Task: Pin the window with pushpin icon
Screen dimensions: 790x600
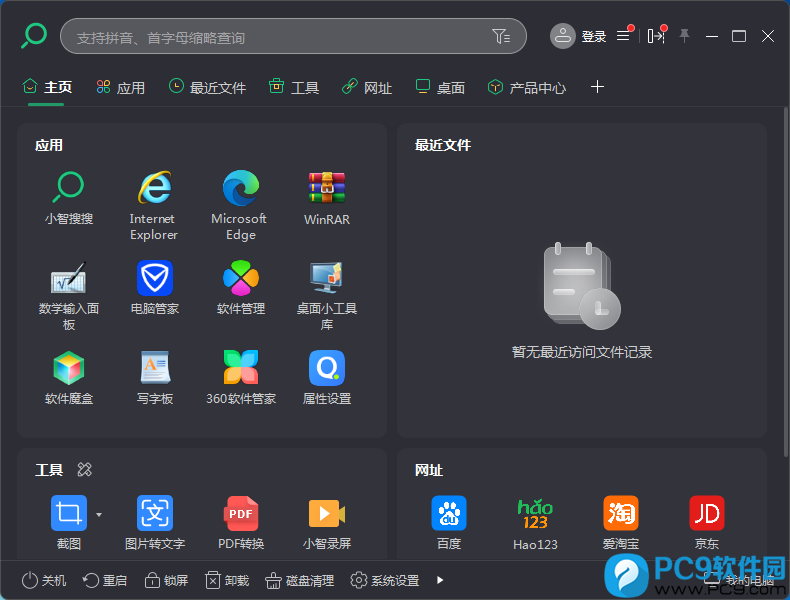Action: pyautogui.click(x=684, y=36)
